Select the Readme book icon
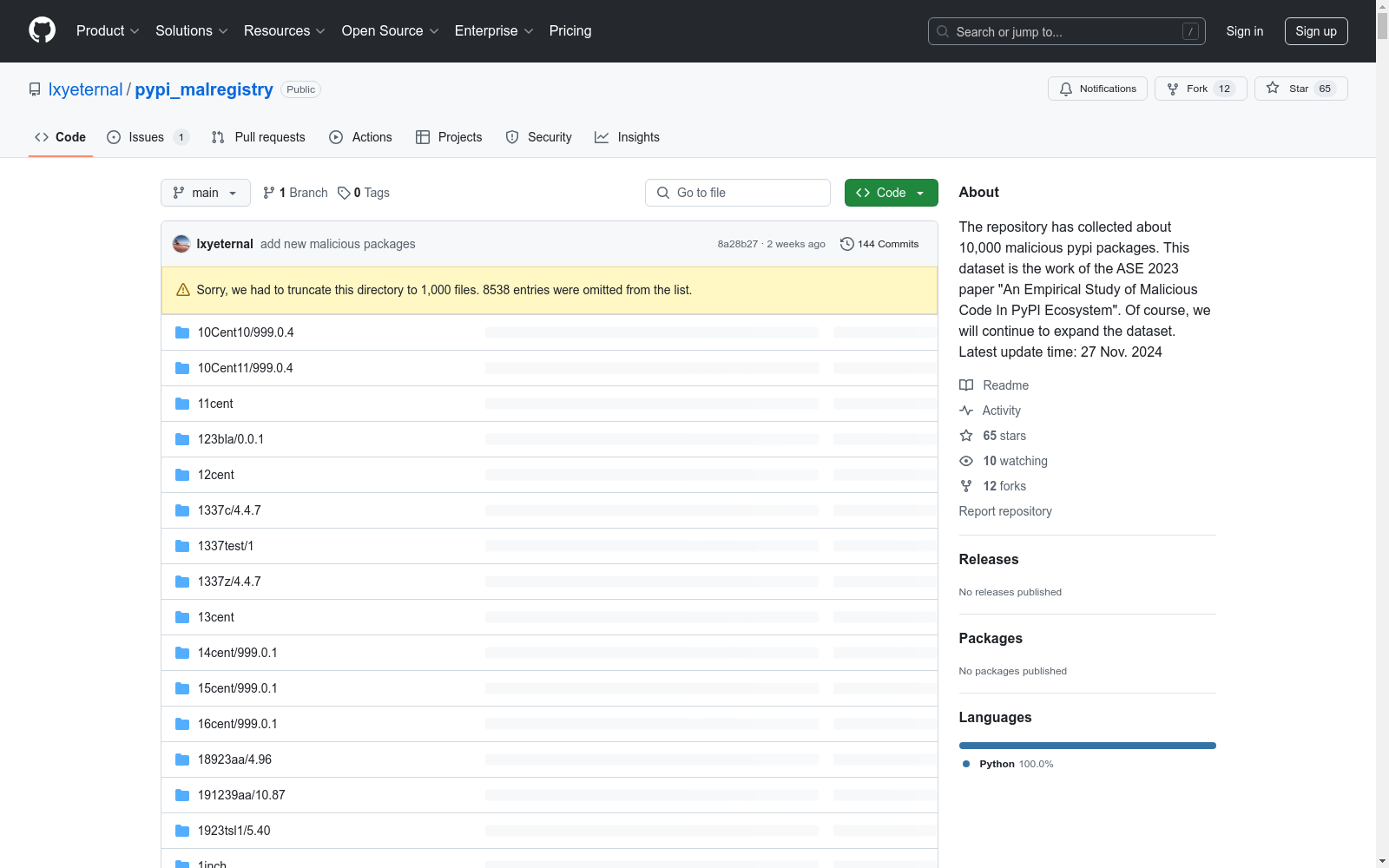 tap(966, 385)
